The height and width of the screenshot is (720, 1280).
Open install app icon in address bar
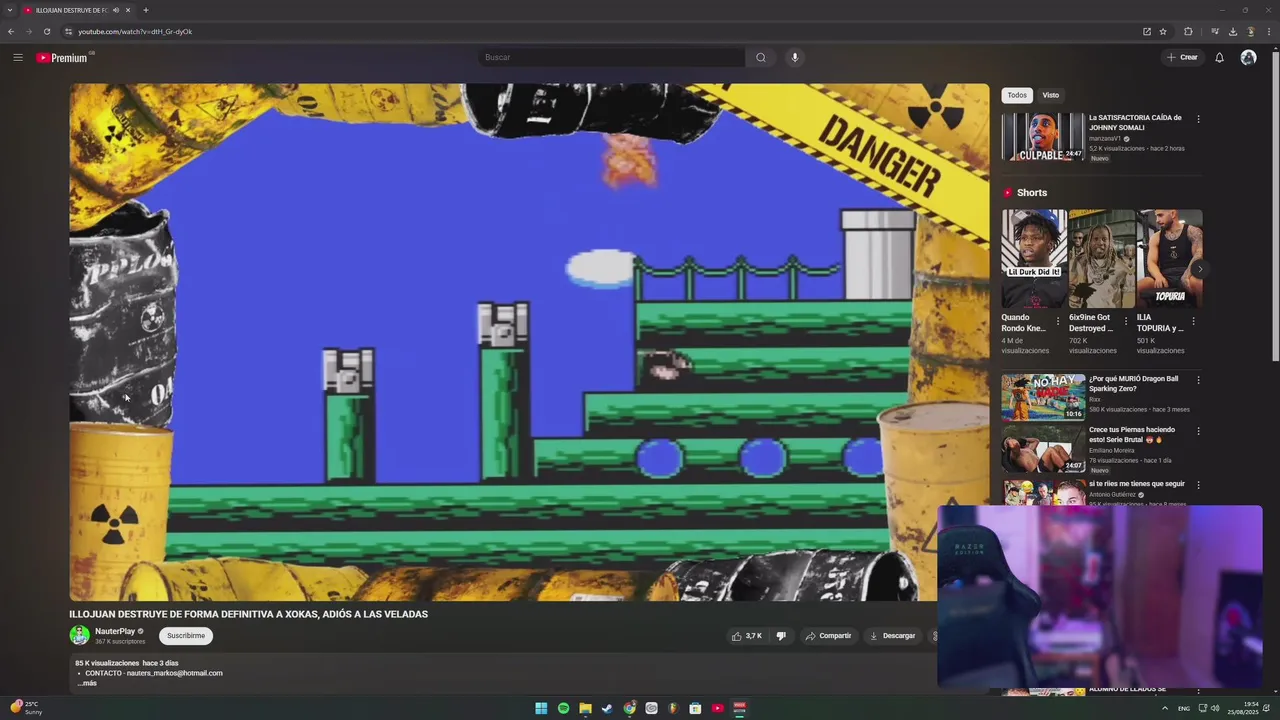(1147, 31)
